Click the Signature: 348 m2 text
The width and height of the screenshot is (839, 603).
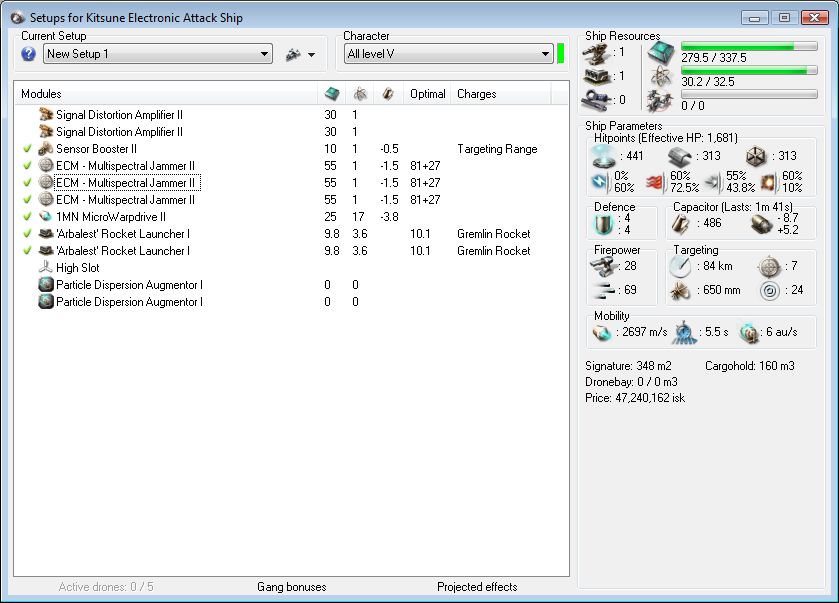click(x=628, y=366)
